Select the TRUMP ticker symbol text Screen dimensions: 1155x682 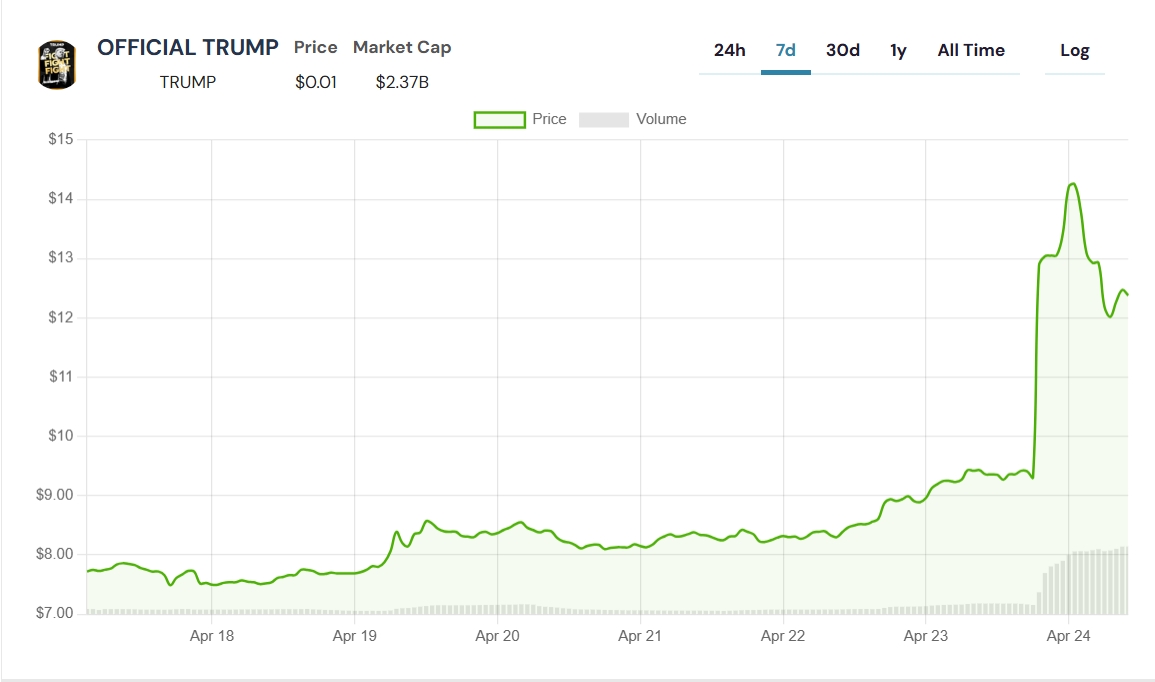coord(188,82)
